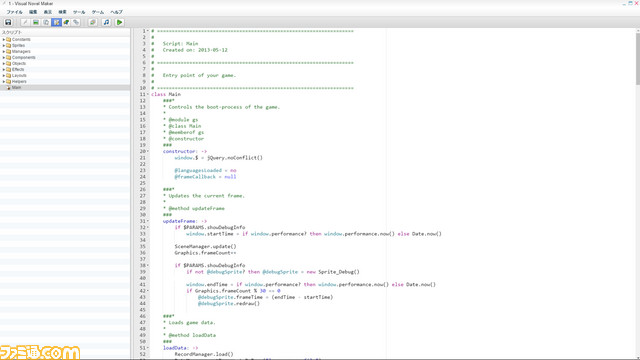Click the "@debugSprite.redraw()" code line
Image resolution: width=640 pixels, height=360 pixels.
pos(229,303)
